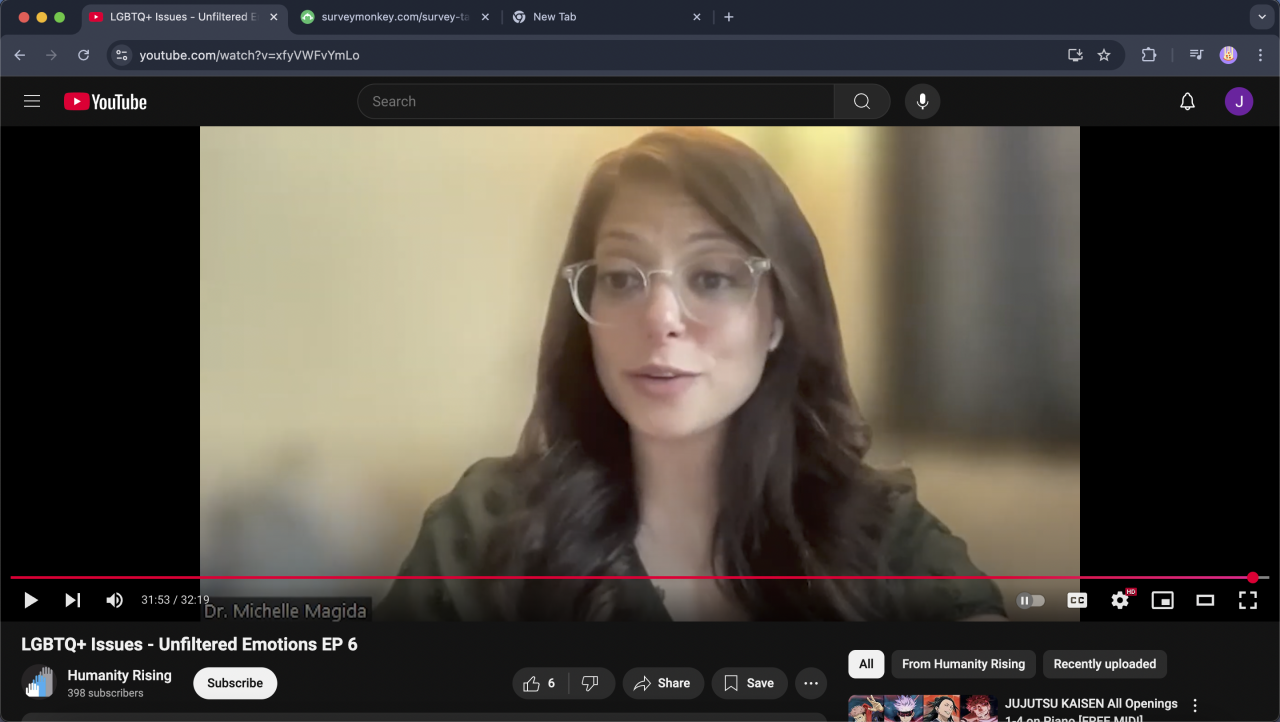Open the notifications bell
Image resolution: width=1280 pixels, height=722 pixels.
point(1187,101)
